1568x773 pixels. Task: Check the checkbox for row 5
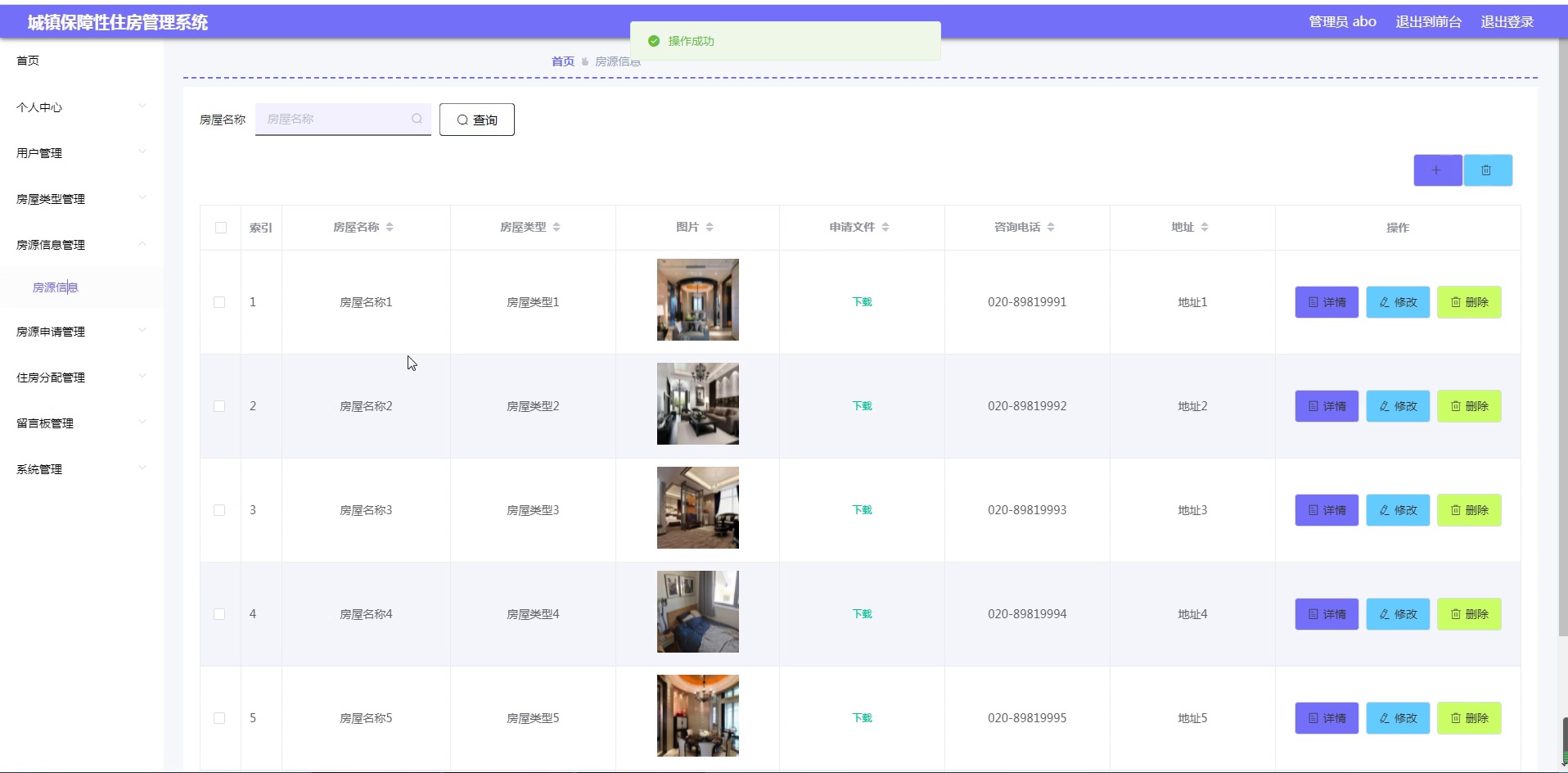click(219, 718)
